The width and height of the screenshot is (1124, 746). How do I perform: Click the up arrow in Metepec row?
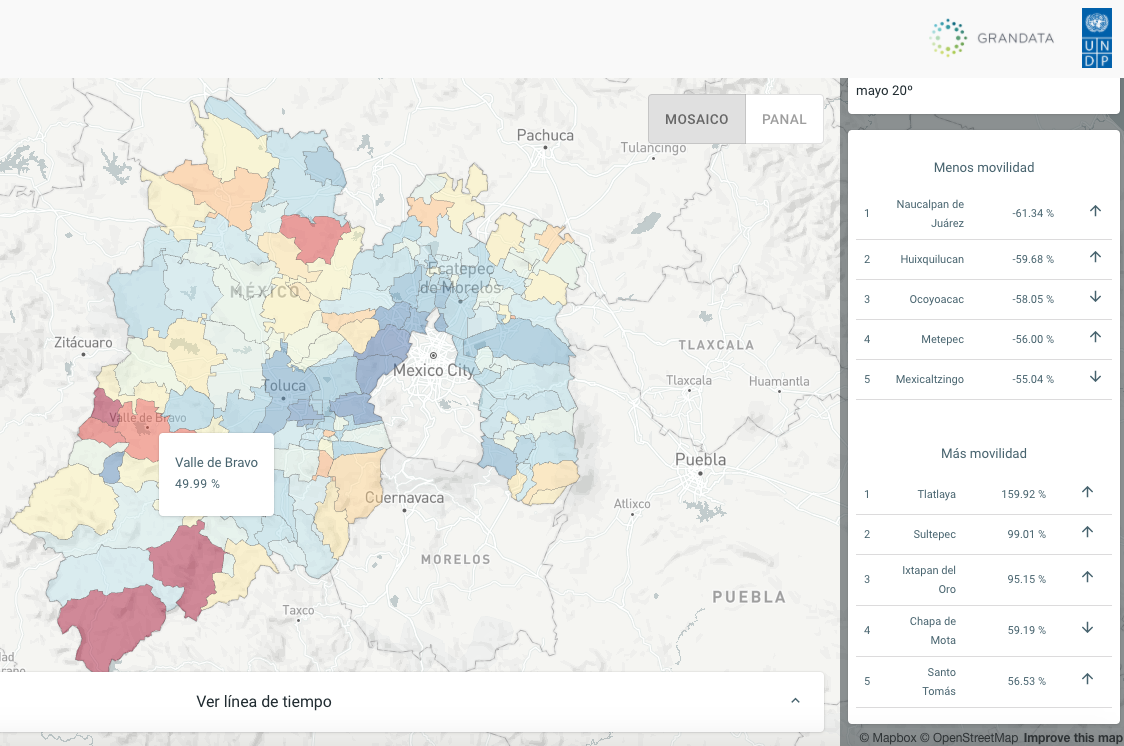point(1095,337)
